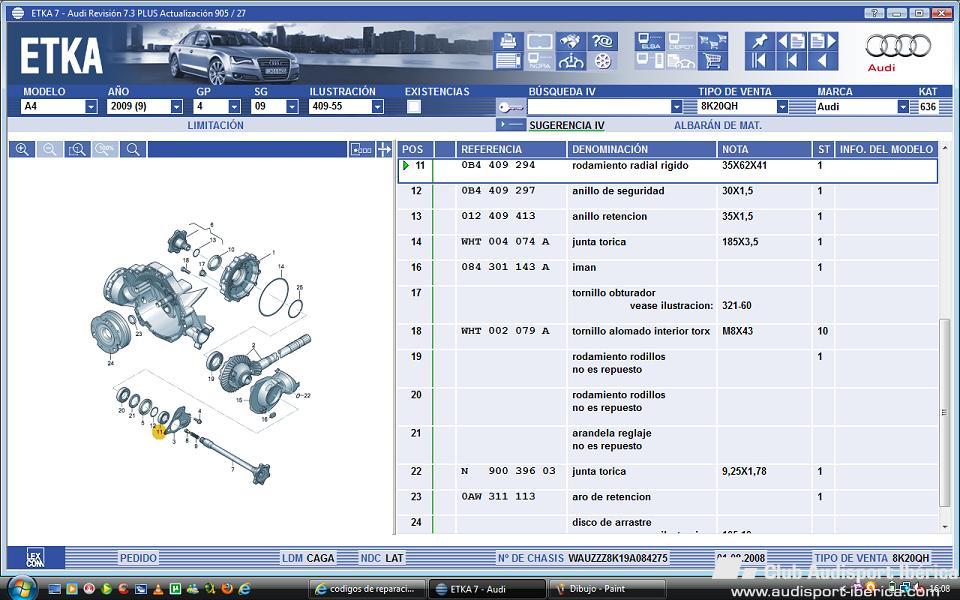Click the Pedido button in status bar
Viewport: 960px width, 600px height.
click(x=138, y=558)
